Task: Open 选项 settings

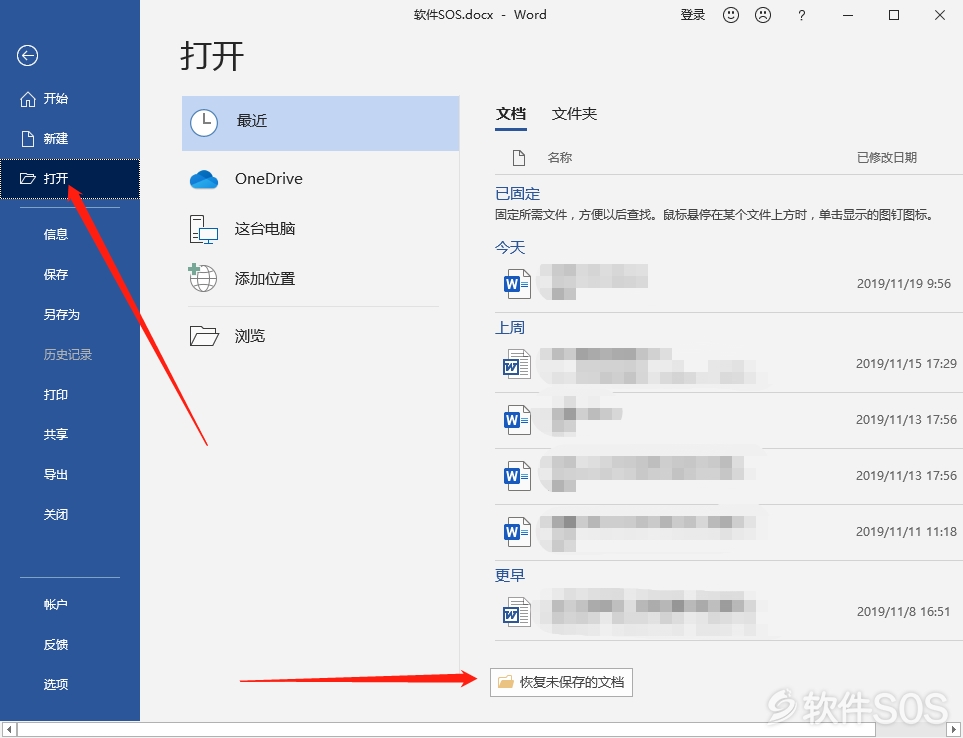Action: (x=56, y=685)
